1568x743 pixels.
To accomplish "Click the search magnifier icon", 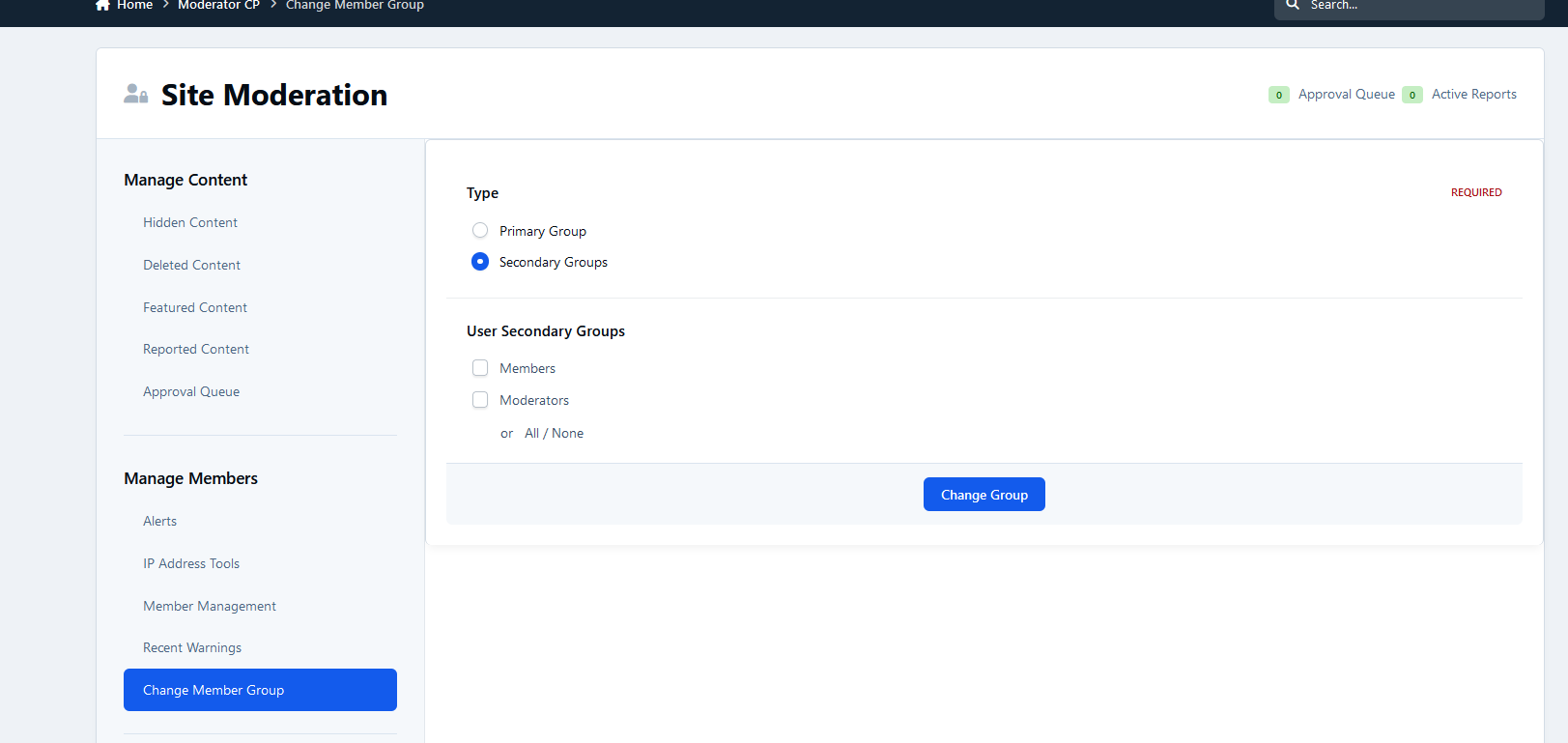I will (1293, 5).
